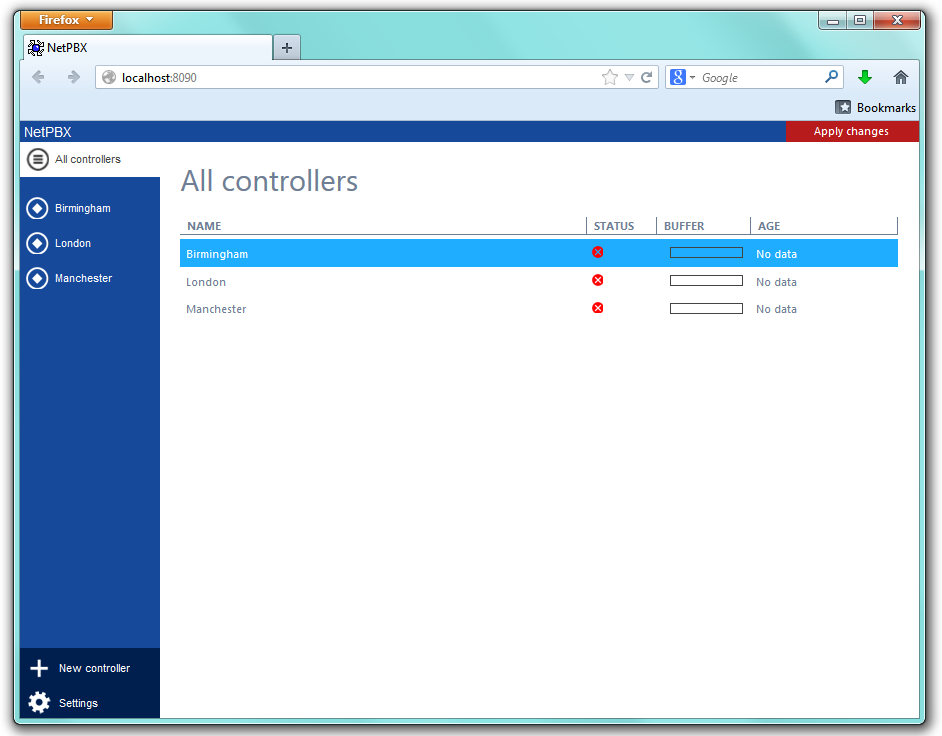Bookmark this page with the star icon
942x736 pixels.
(x=609, y=77)
